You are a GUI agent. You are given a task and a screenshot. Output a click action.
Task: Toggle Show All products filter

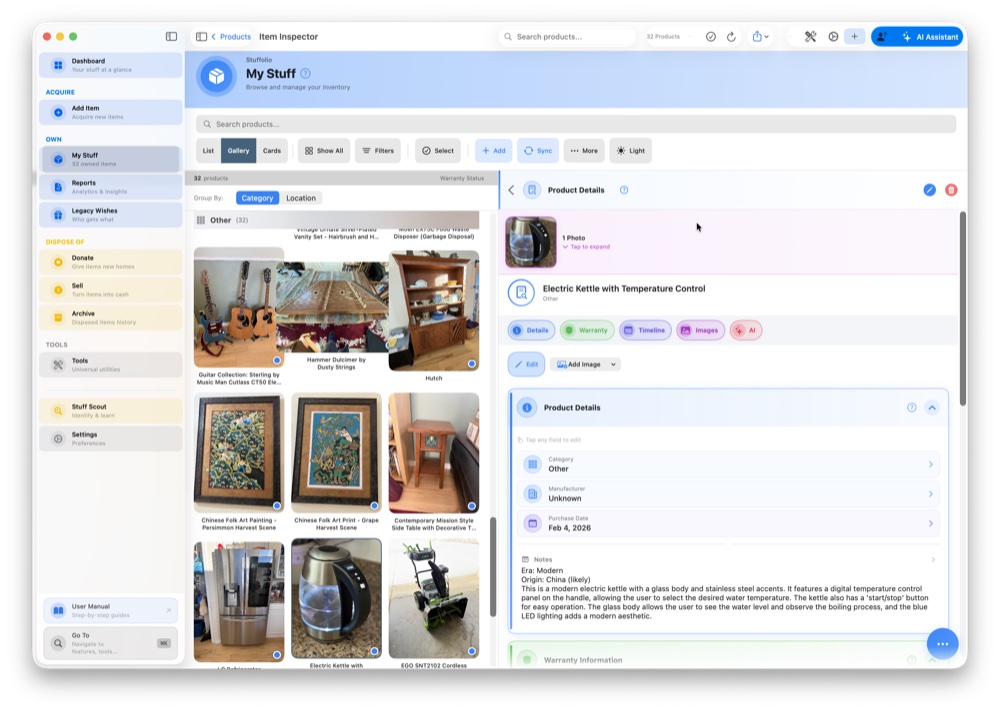[x=323, y=150]
